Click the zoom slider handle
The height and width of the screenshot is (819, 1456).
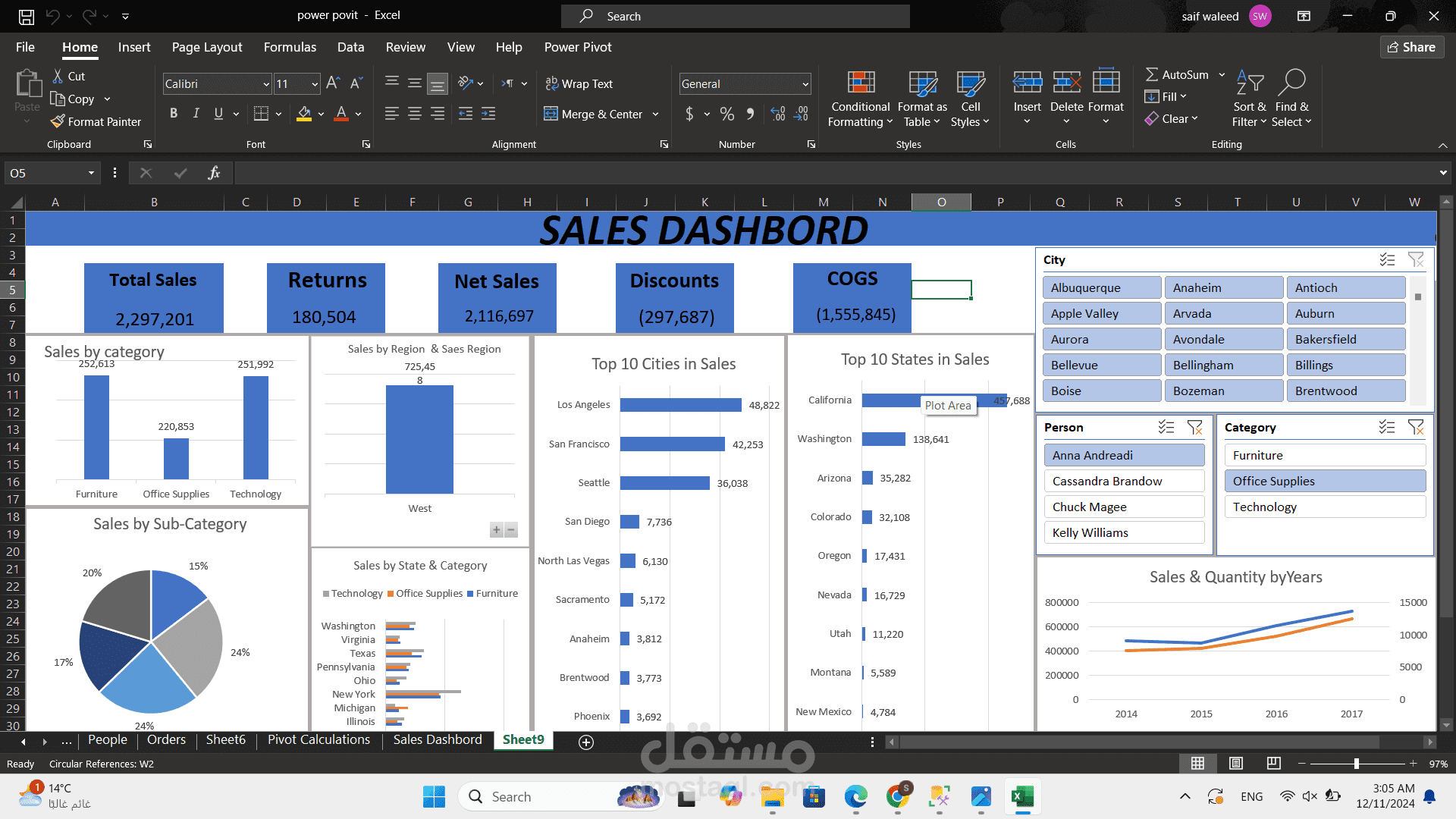pos(1357,764)
